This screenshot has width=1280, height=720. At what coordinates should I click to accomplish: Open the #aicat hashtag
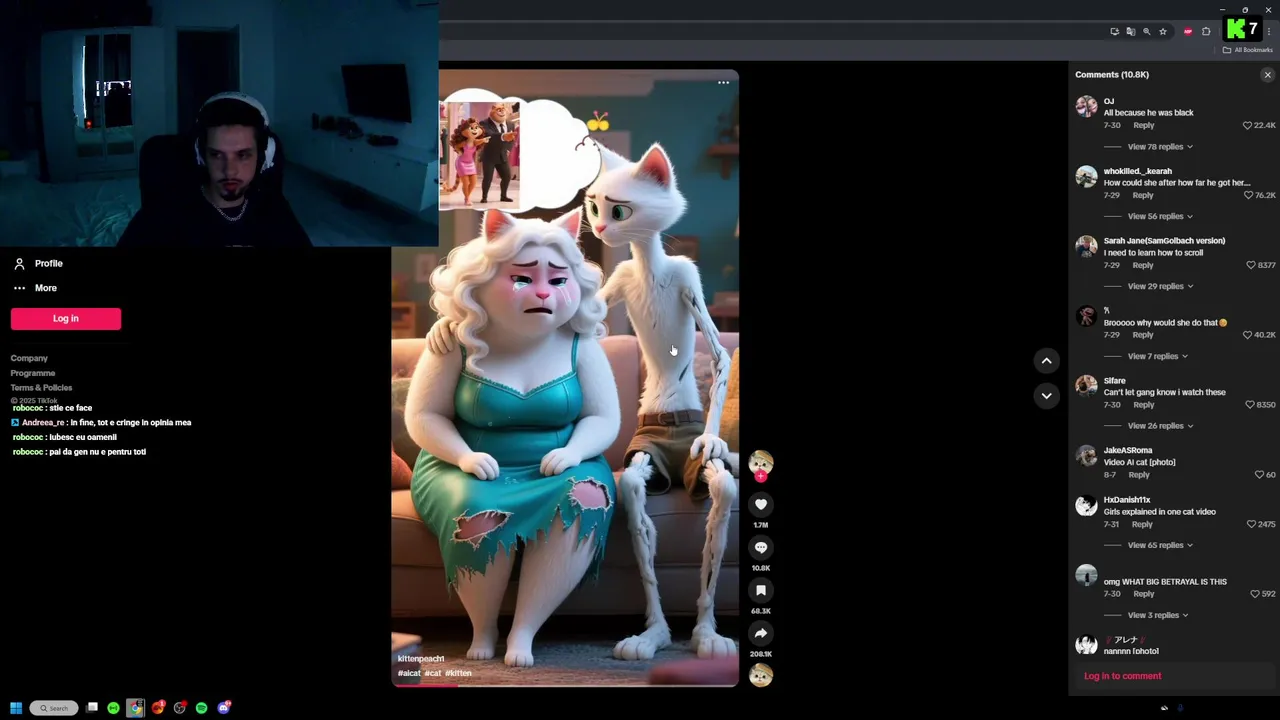tap(409, 673)
